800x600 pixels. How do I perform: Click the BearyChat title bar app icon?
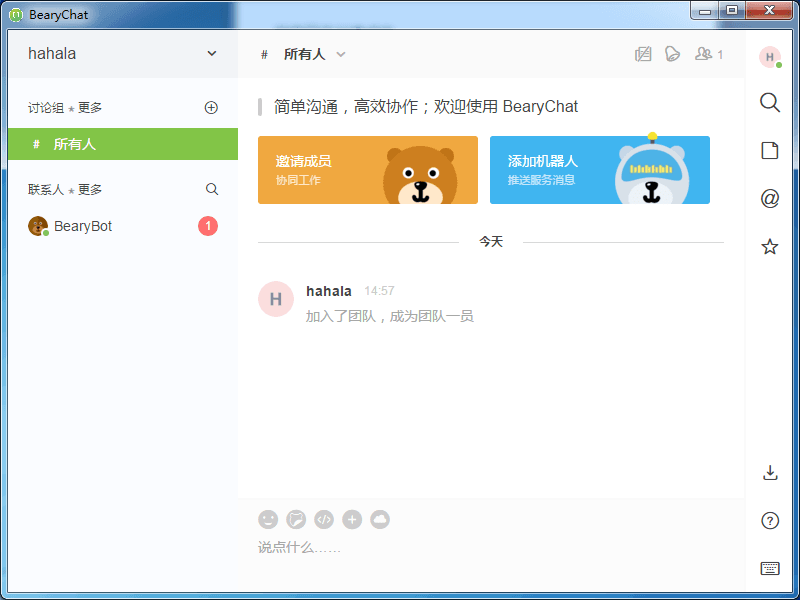pyautogui.click(x=16, y=15)
